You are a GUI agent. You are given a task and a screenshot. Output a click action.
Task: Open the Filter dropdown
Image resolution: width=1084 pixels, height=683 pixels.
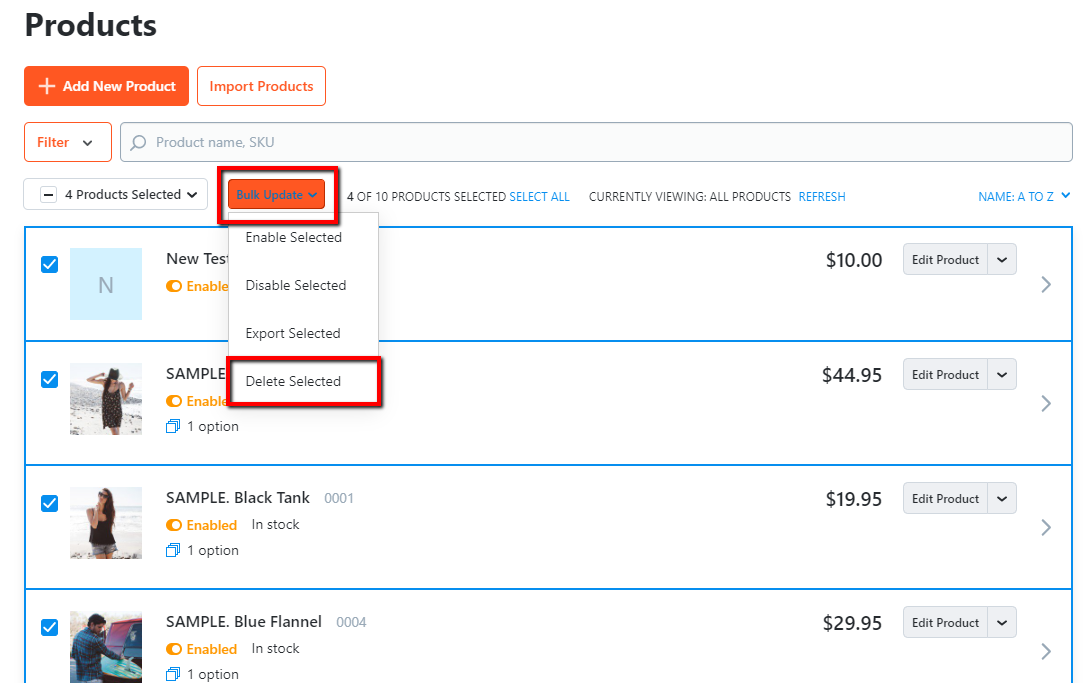point(67,142)
